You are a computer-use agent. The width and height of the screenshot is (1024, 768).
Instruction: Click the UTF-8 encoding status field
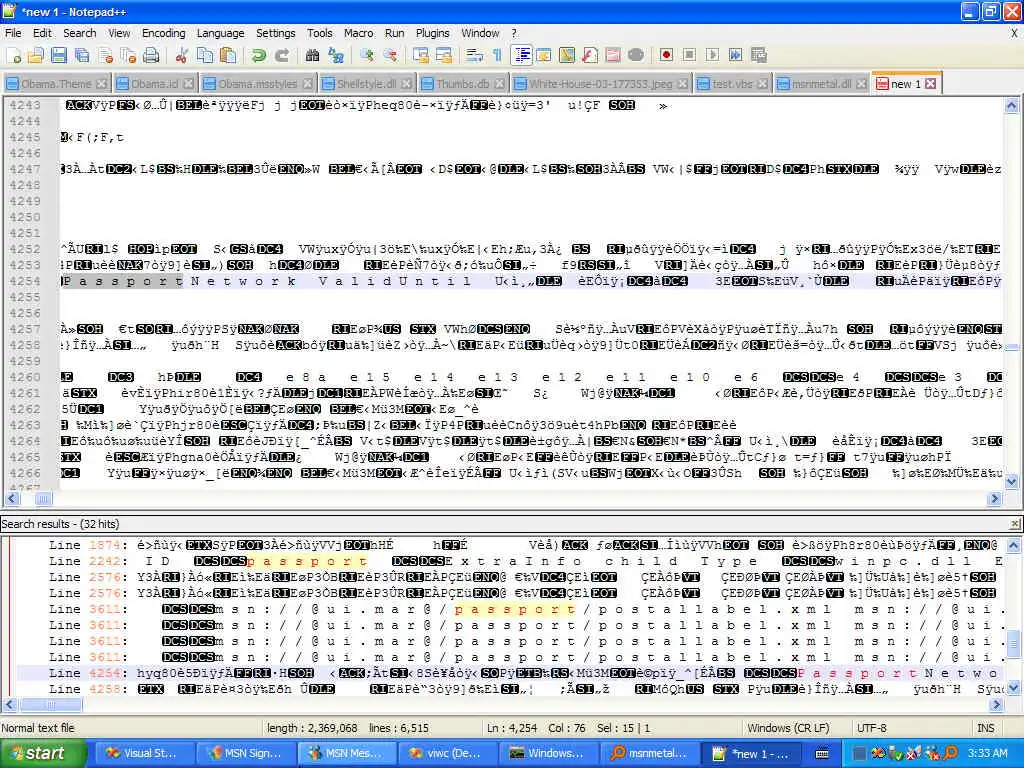pos(871,728)
